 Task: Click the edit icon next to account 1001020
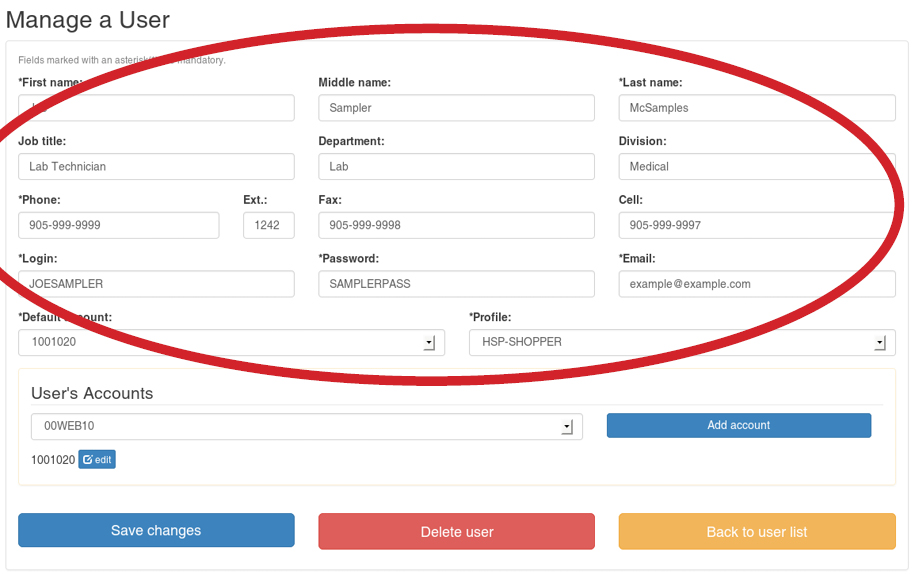point(97,460)
